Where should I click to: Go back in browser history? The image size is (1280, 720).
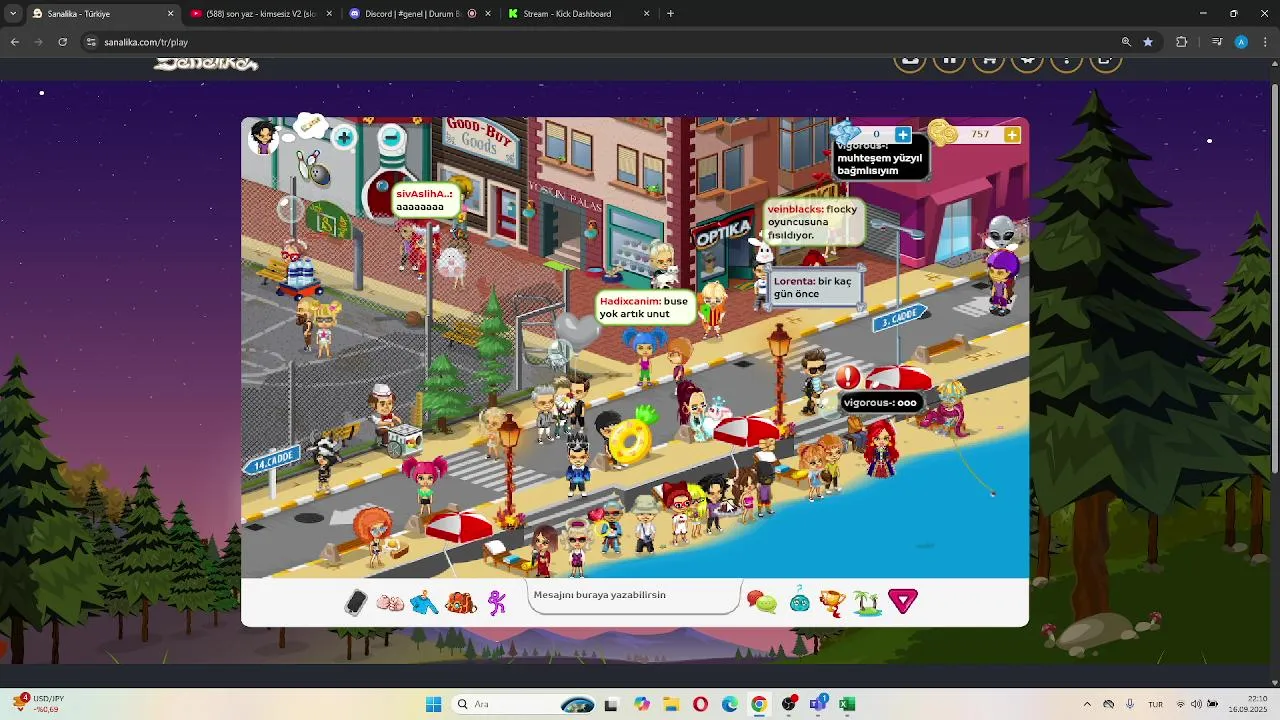tap(14, 42)
